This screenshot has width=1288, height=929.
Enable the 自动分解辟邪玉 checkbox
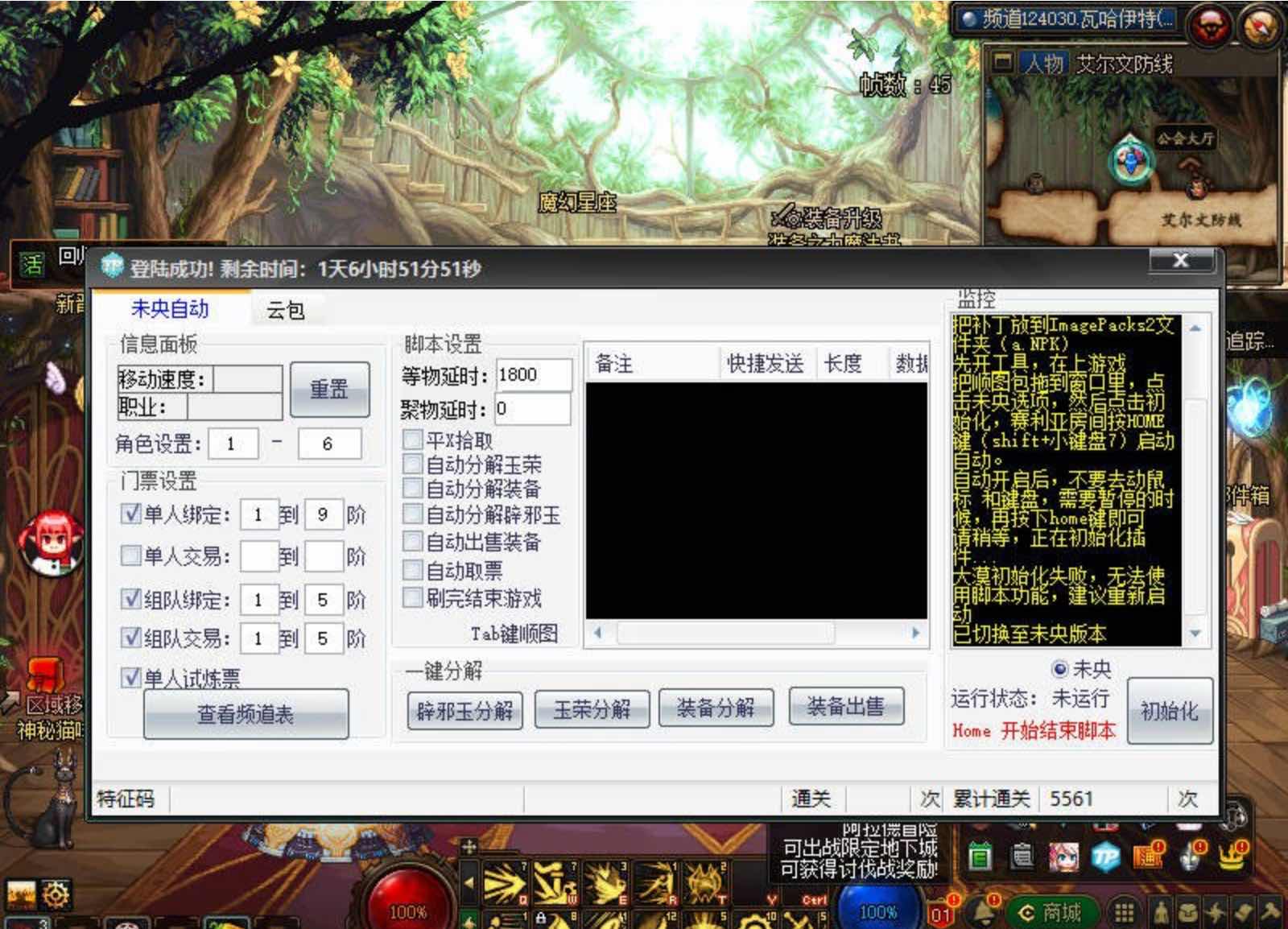point(412,514)
